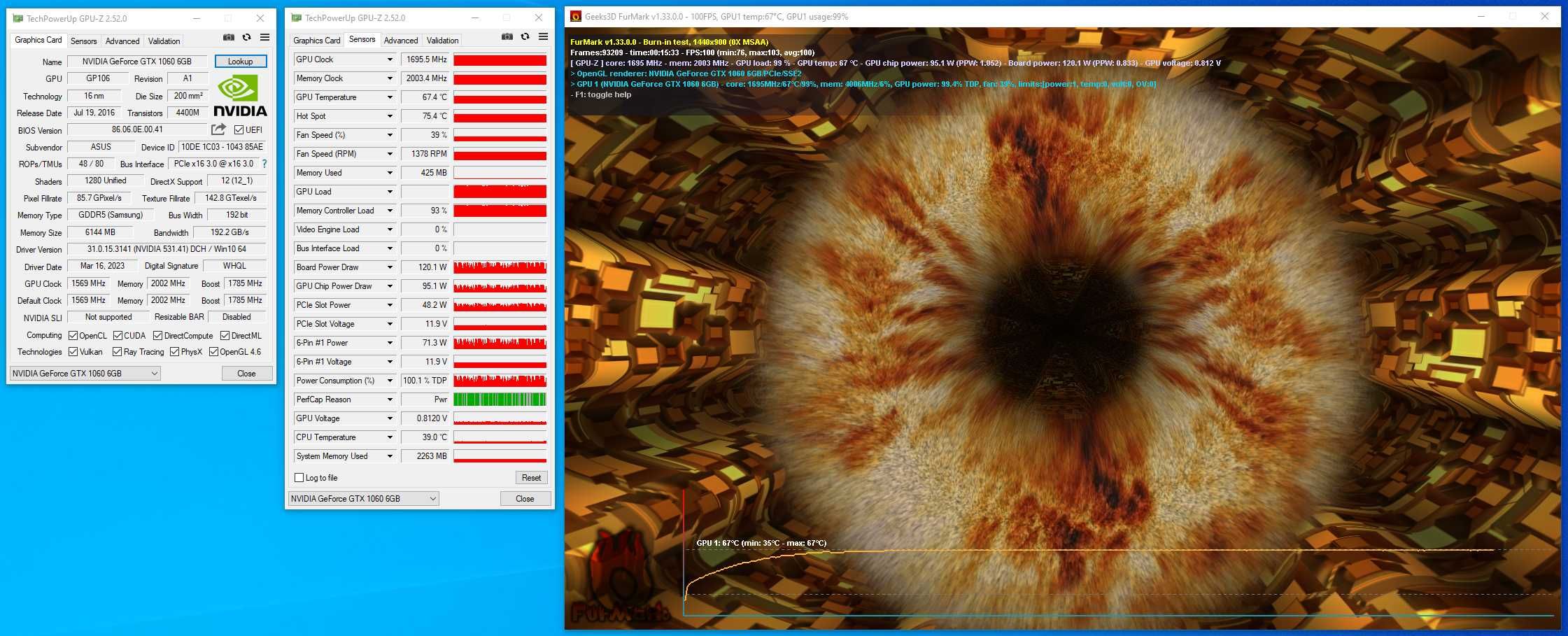Image resolution: width=1568 pixels, height=636 pixels.
Task: Toggle the DirectML checkbox
Action: 225,336
